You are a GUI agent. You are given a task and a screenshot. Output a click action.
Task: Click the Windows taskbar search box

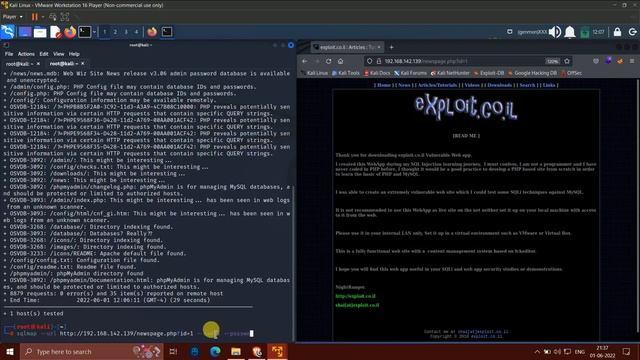[91, 351]
